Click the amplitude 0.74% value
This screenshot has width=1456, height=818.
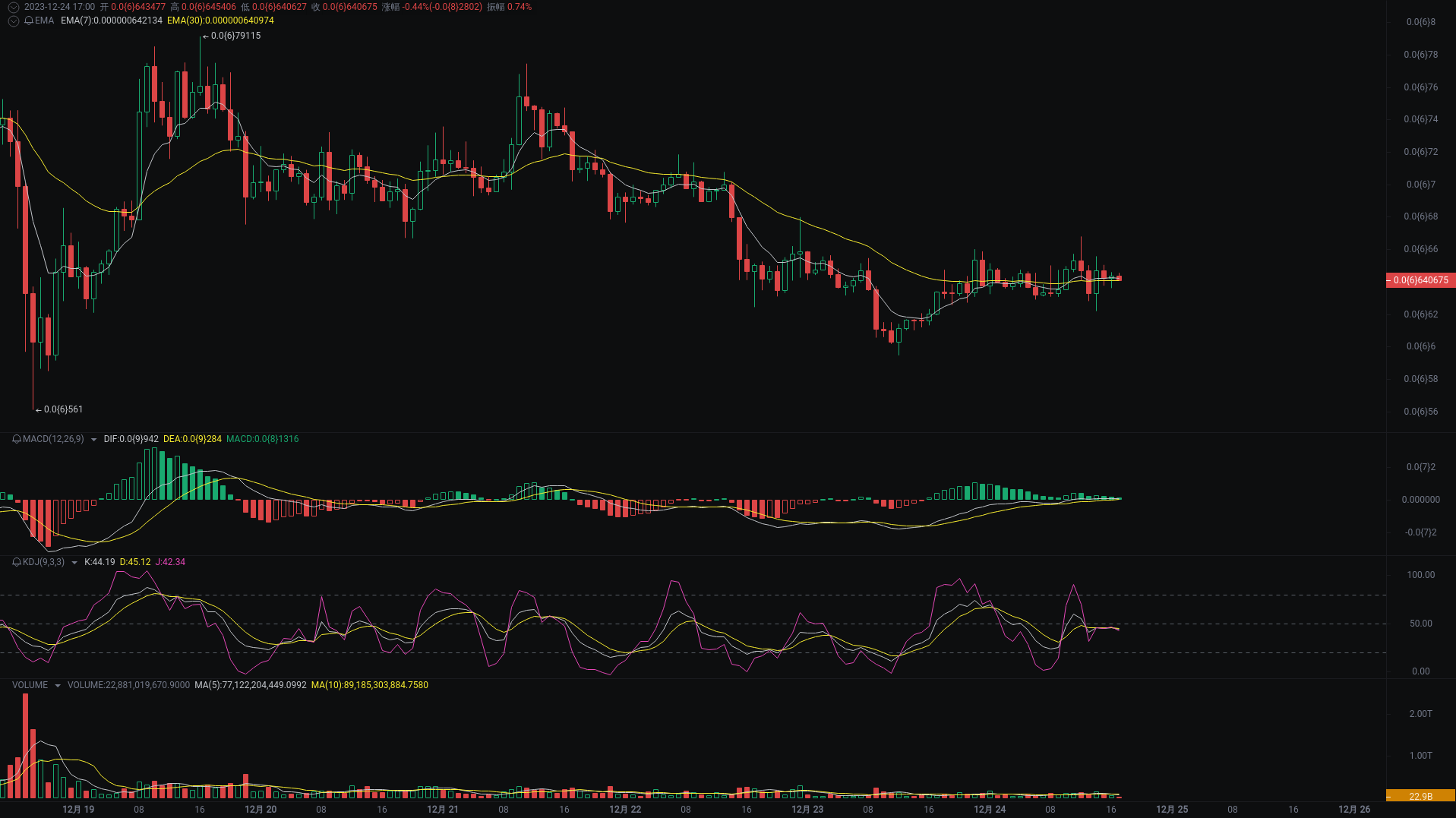click(x=520, y=7)
